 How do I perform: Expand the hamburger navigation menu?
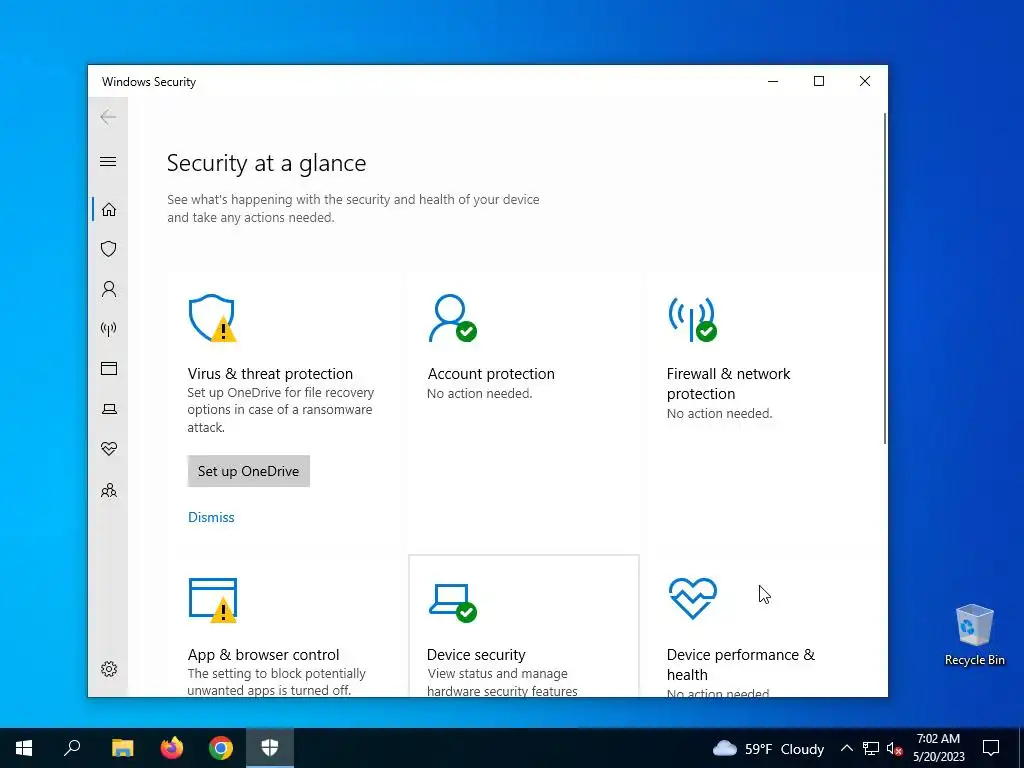pos(108,161)
